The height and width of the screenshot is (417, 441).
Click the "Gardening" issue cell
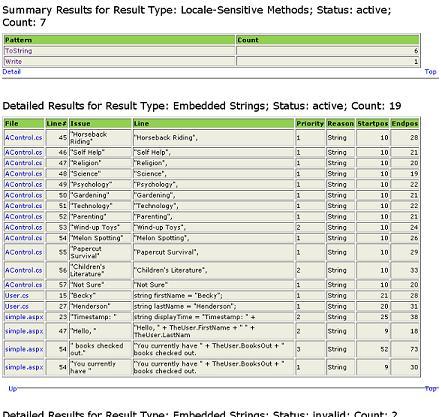pos(100,195)
